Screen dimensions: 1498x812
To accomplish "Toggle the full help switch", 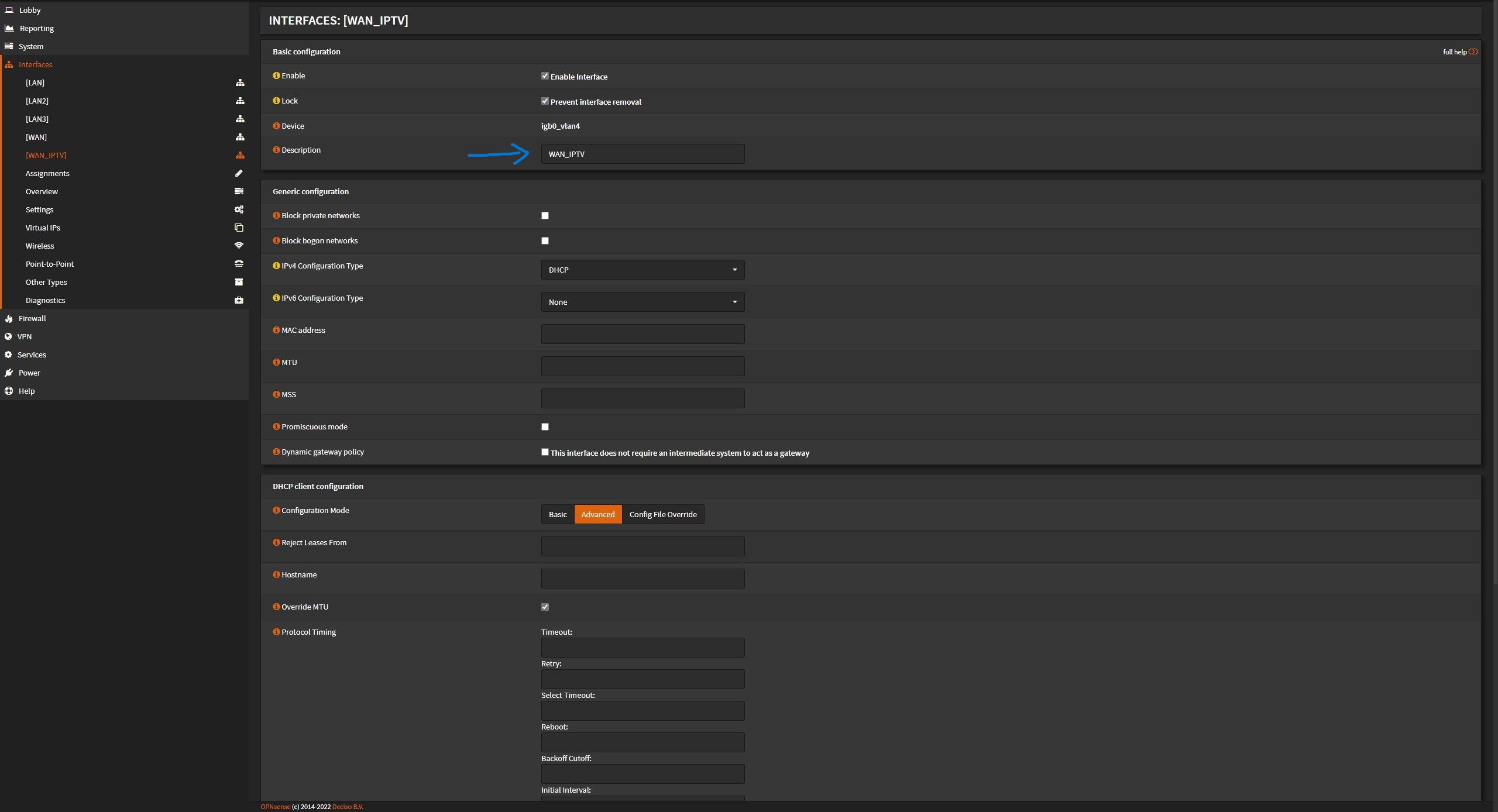I will (1473, 51).
